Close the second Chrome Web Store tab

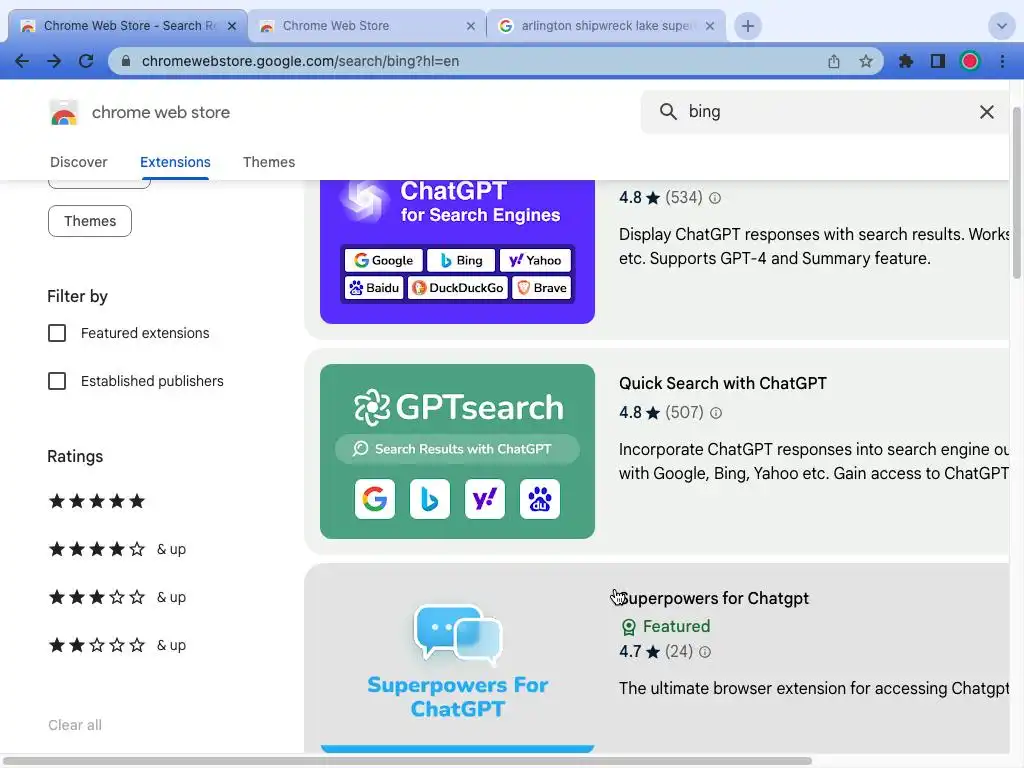[471, 26]
